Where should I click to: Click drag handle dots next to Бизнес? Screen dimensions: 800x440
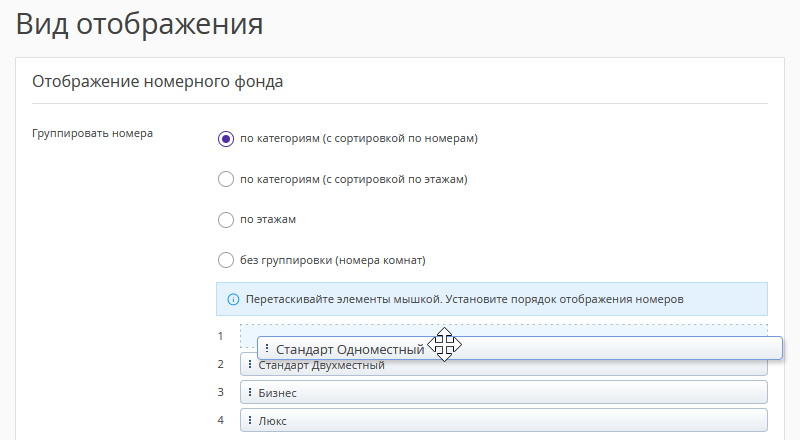250,393
